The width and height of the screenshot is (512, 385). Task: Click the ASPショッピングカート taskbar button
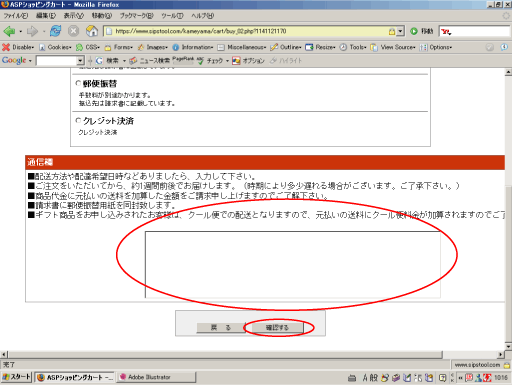[x=75, y=377]
